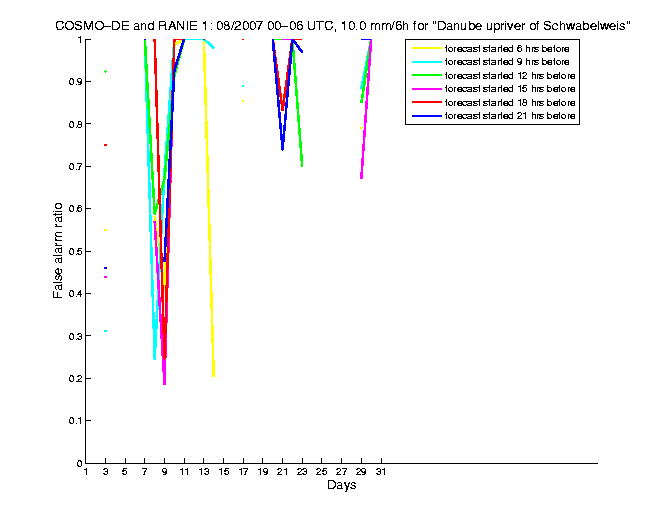
Task: Click the yellow data point at day 3
Action: pyautogui.click(x=105, y=230)
